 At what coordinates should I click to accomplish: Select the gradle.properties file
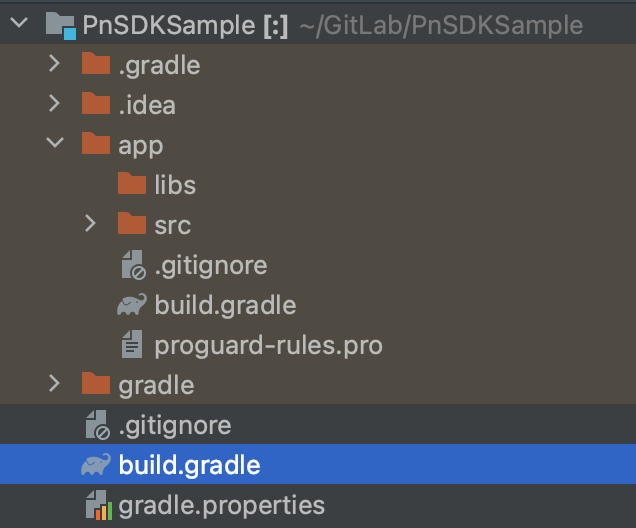click(x=221, y=506)
